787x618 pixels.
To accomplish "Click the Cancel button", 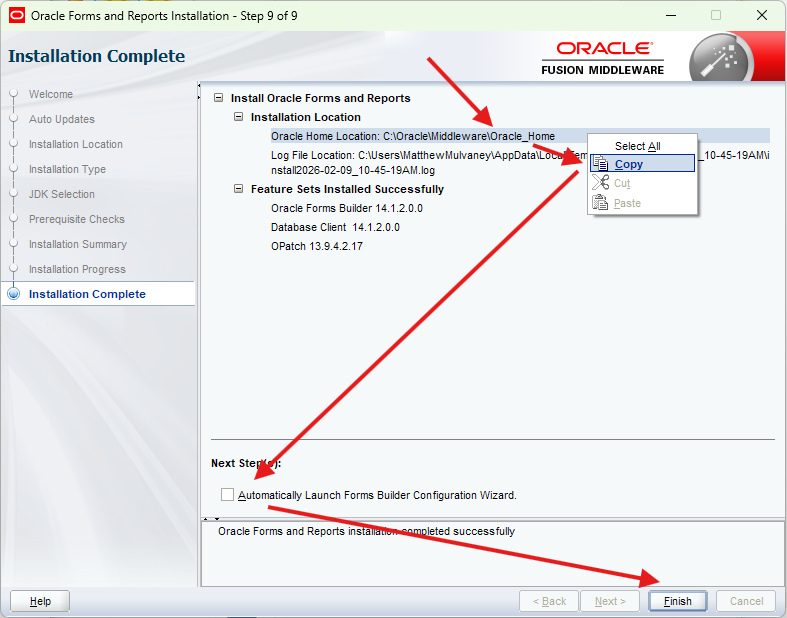I will coord(746,601).
